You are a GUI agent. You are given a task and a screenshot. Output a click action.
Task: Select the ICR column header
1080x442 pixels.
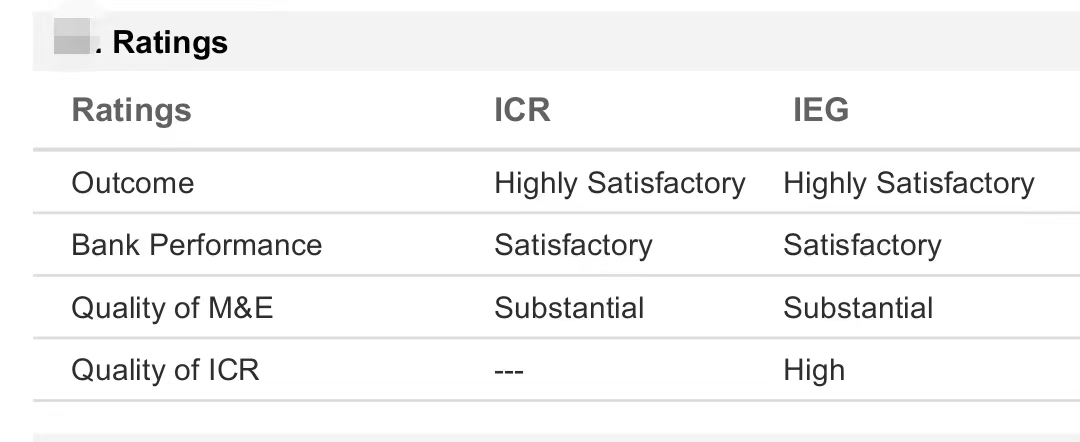522,109
